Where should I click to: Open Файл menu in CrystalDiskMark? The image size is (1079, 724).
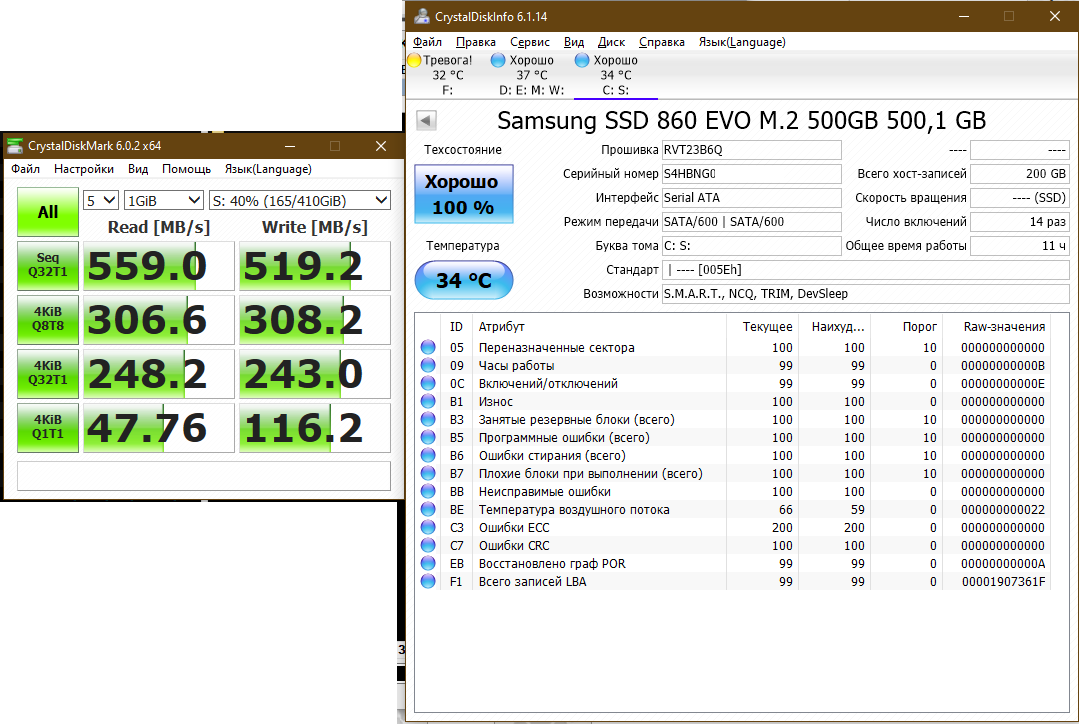(x=25, y=169)
